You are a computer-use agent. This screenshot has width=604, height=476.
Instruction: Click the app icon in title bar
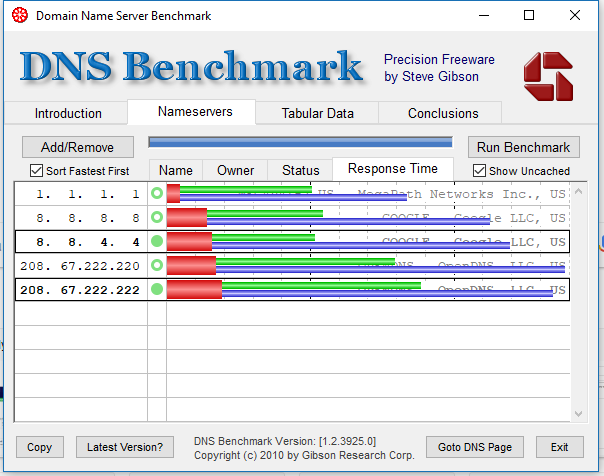[20, 15]
